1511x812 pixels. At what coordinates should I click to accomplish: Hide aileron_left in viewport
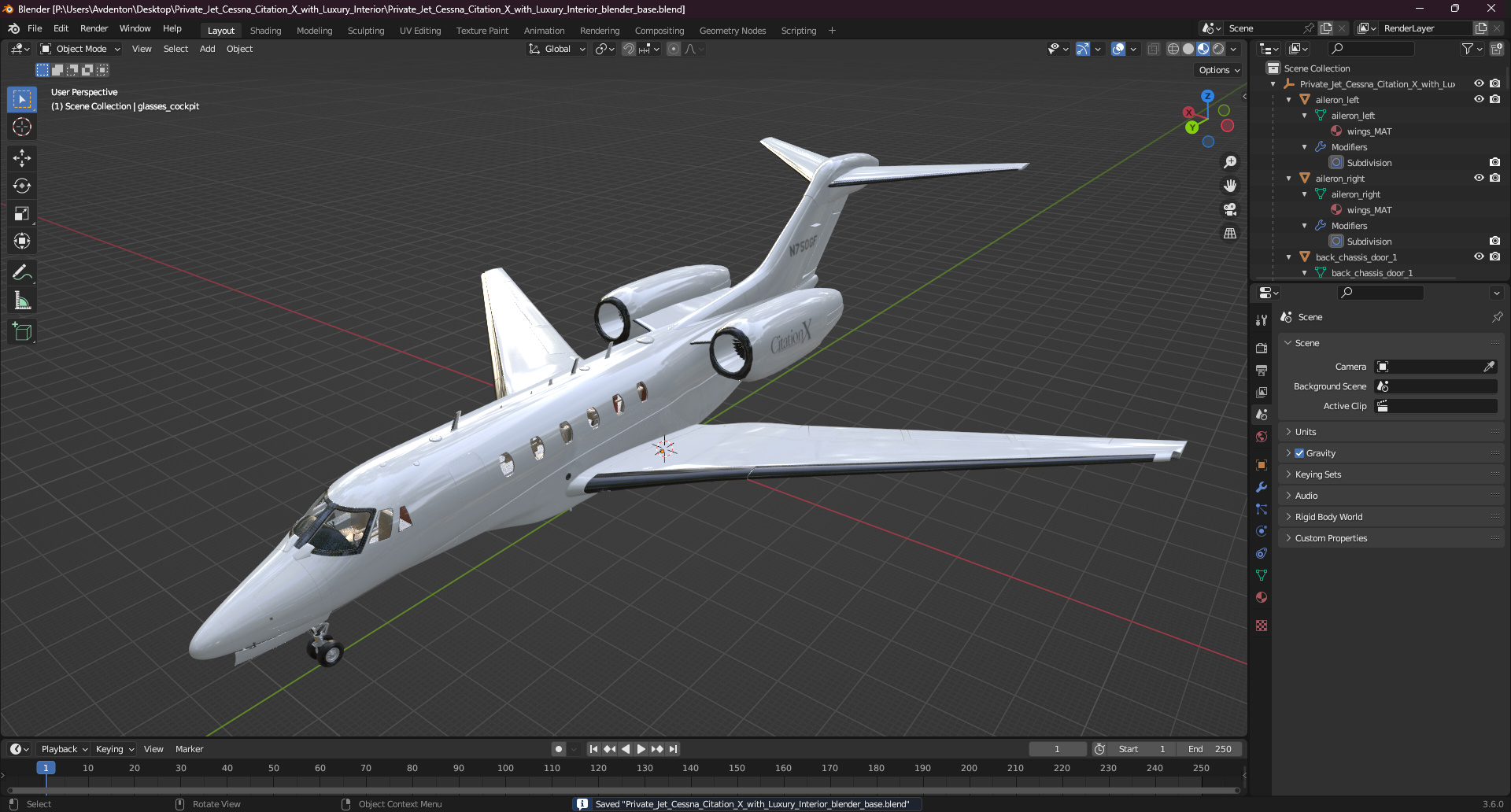click(1479, 99)
